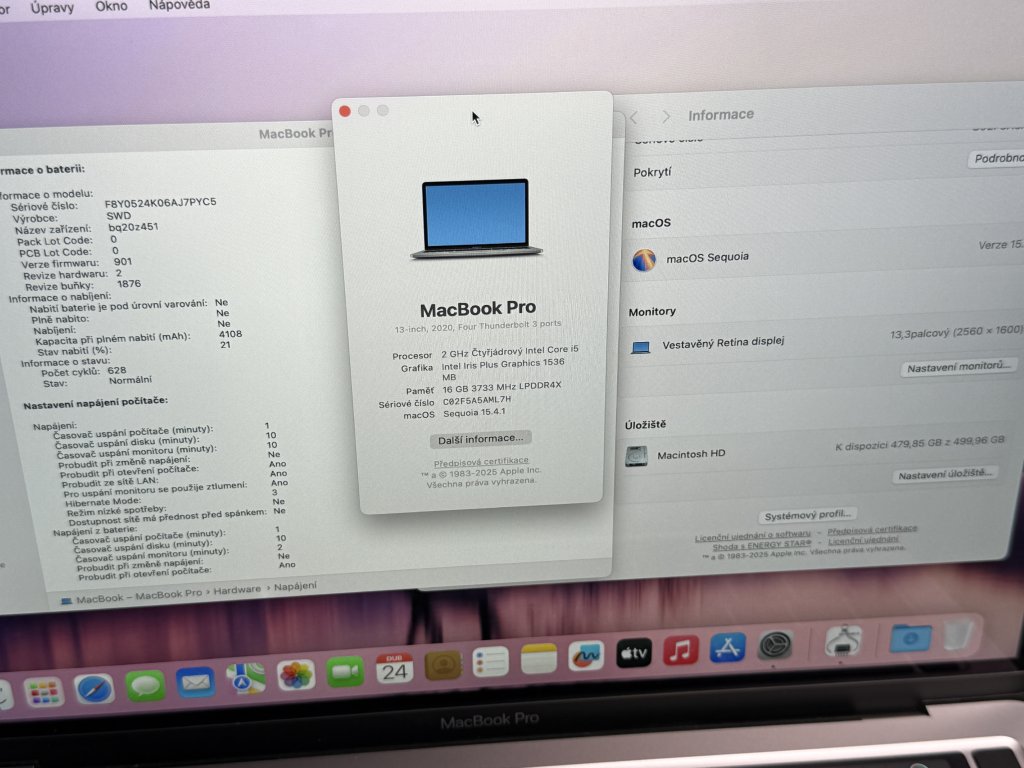Open the Trash in the dock
This screenshot has height=768, width=1024.
coord(959,634)
